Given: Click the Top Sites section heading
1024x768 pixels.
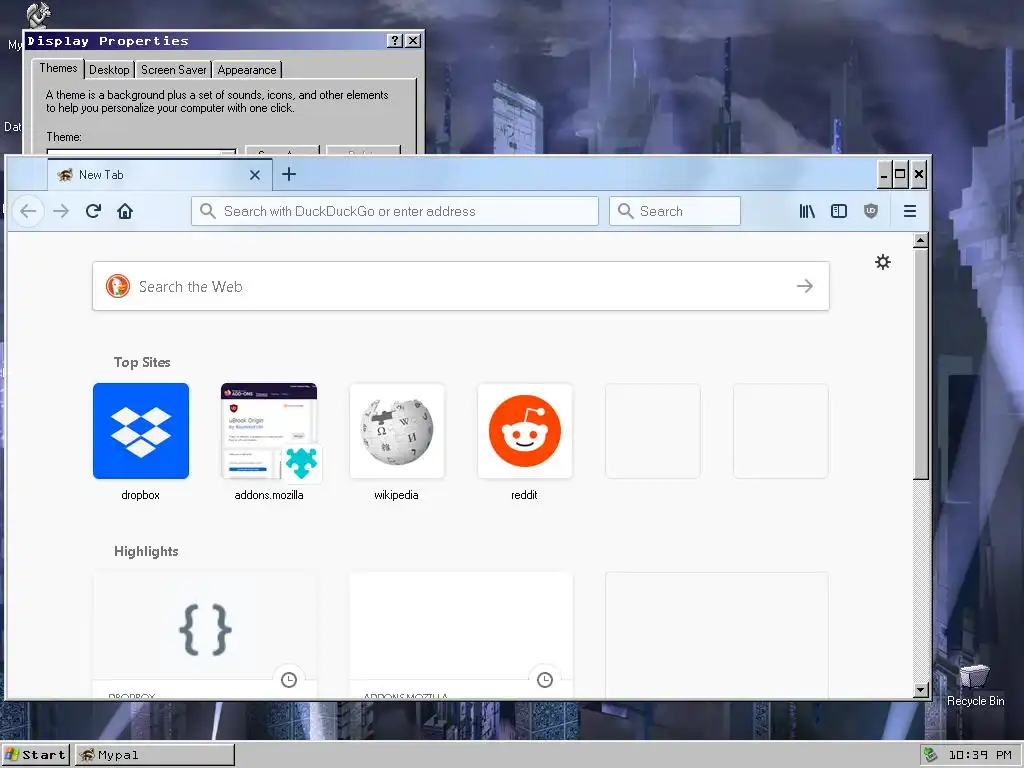Looking at the screenshot, I should tap(142, 362).
